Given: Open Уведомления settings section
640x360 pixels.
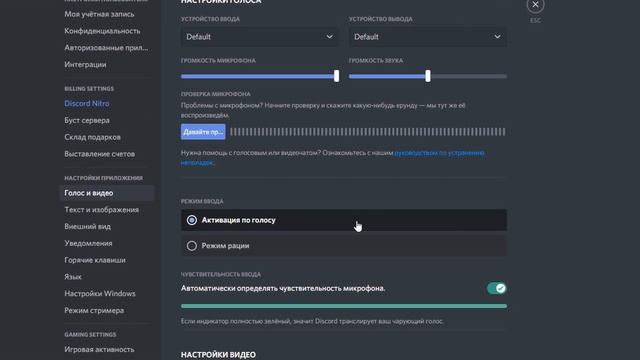Looking at the screenshot, I should coord(88,243).
